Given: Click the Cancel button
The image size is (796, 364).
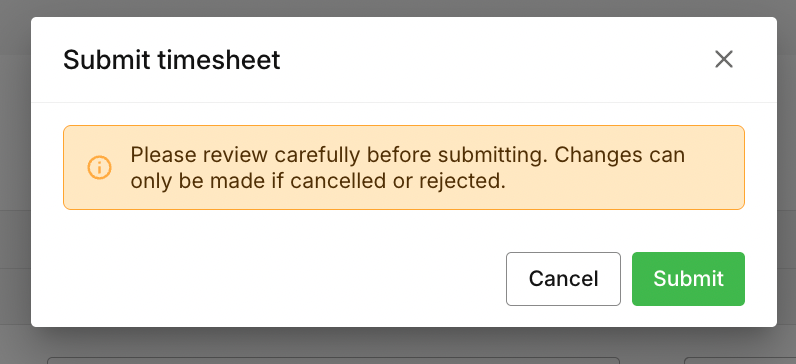Looking at the screenshot, I should coord(563,279).
